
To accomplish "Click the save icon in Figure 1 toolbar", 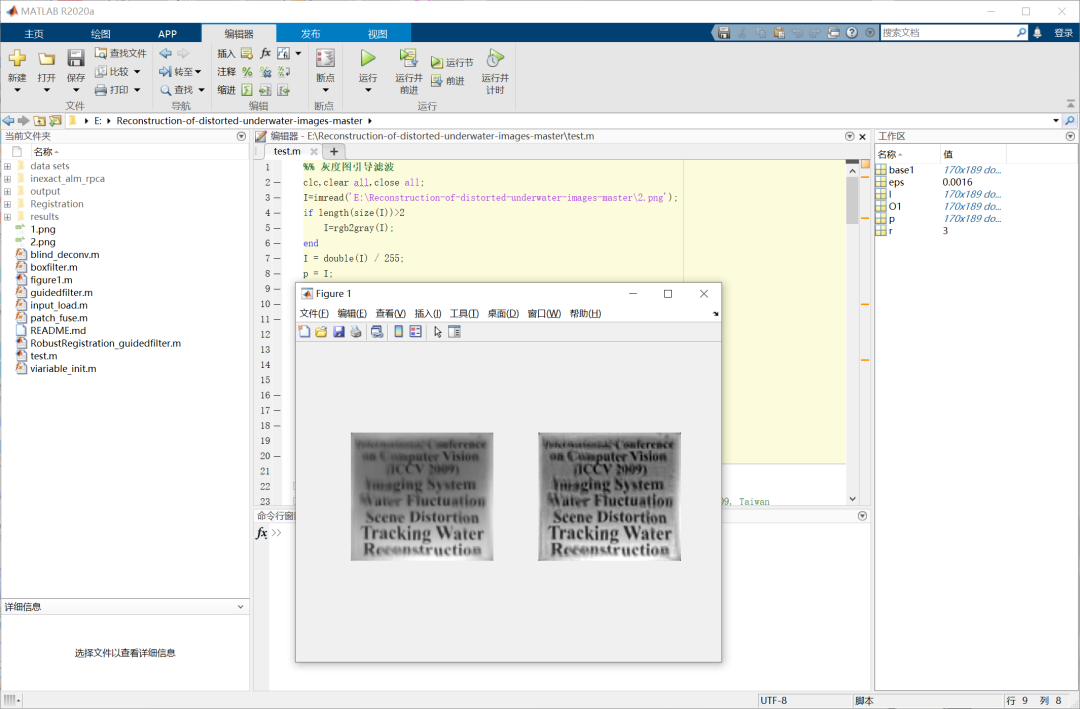I will point(338,332).
